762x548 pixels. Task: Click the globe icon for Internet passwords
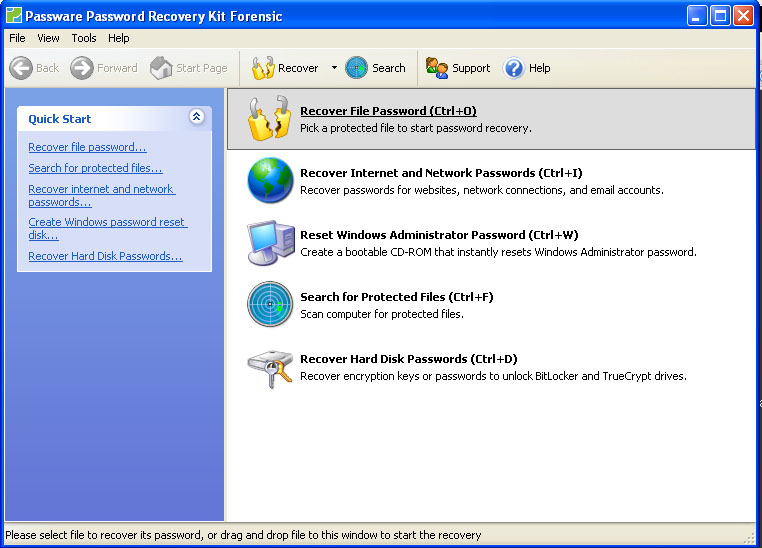(270, 180)
